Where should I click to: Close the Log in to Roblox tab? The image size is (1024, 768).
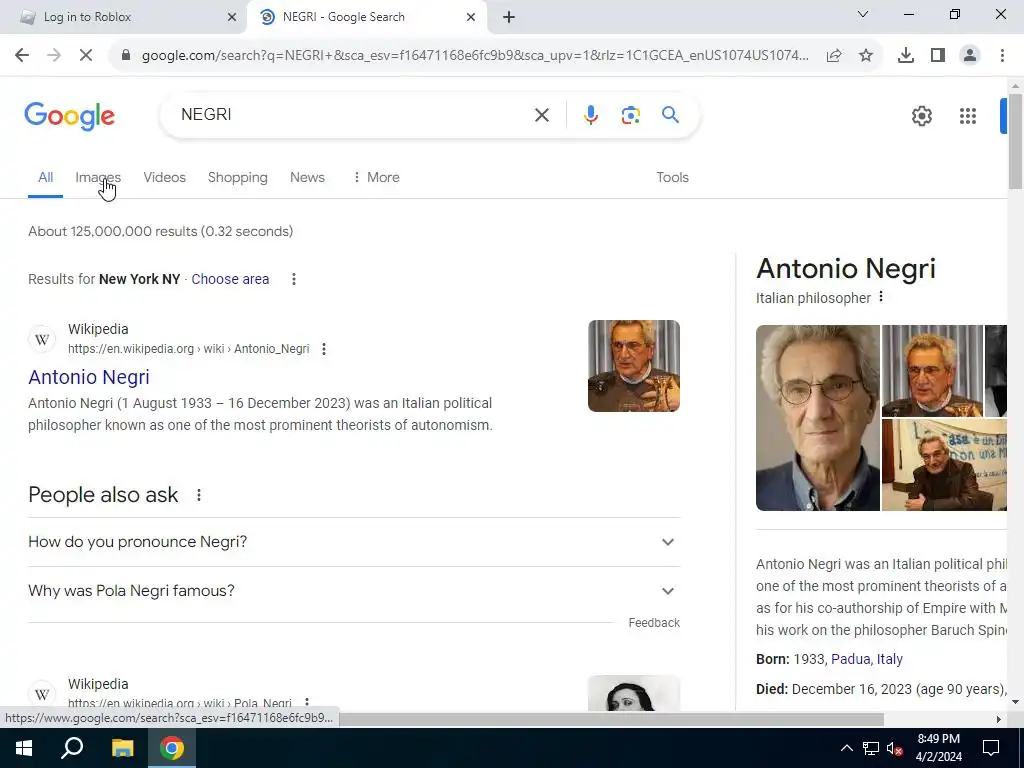(232, 17)
